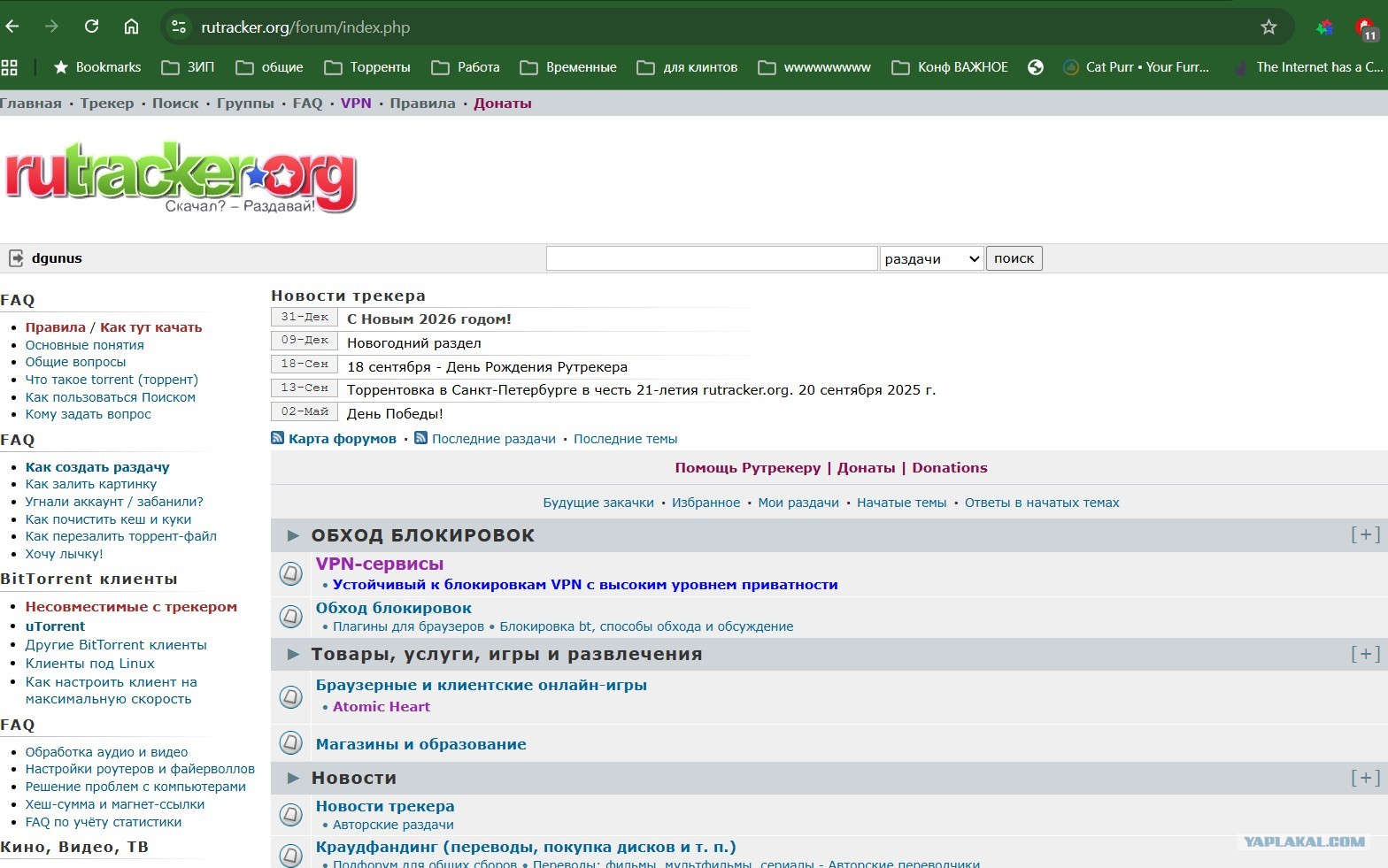The width and height of the screenshot is (1388, 868).
Task: Click the forum icon beside VPN-сервисы
Action: click(x=291, y=573)
